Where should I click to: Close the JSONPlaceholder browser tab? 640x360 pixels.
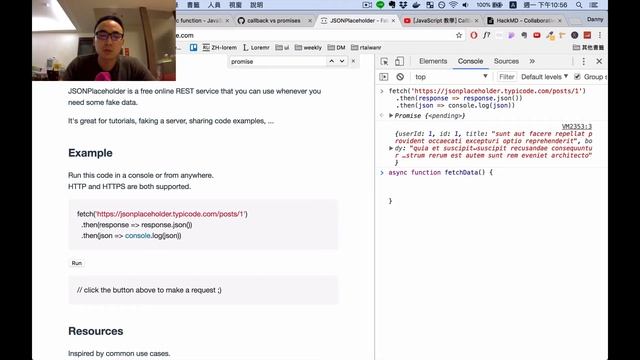coord(393,20)
